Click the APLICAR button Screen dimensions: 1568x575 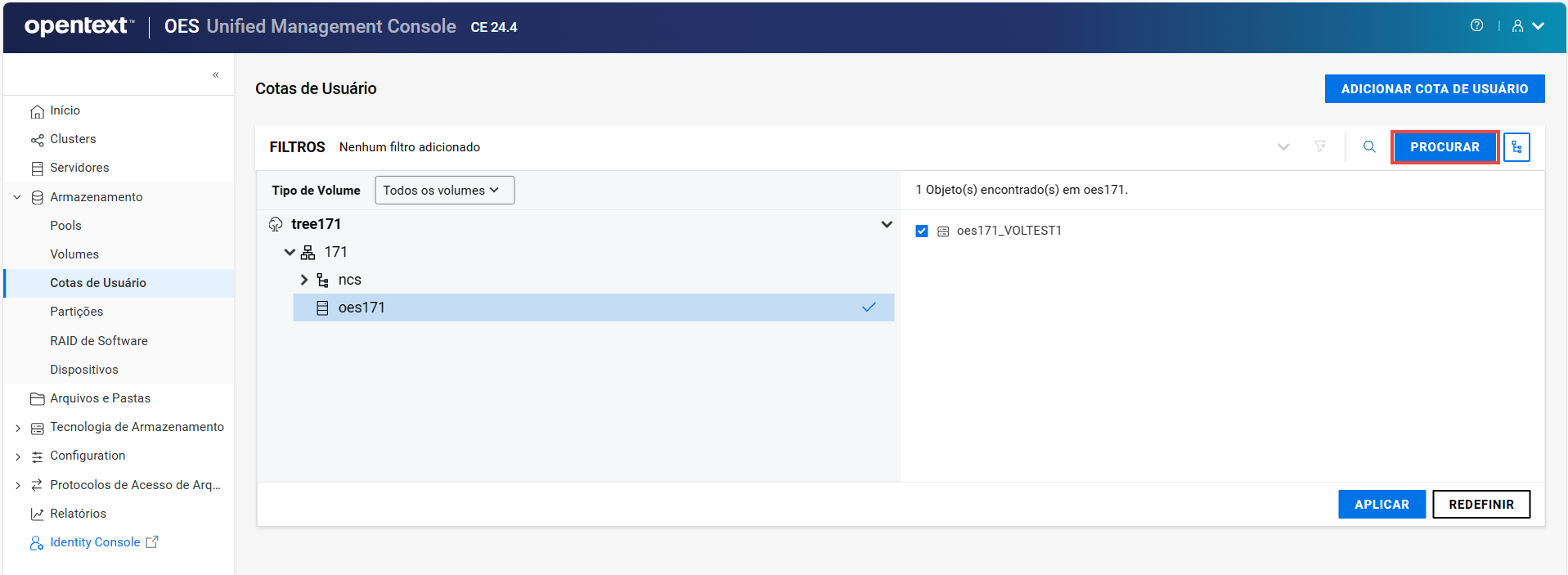point(1381,505)
